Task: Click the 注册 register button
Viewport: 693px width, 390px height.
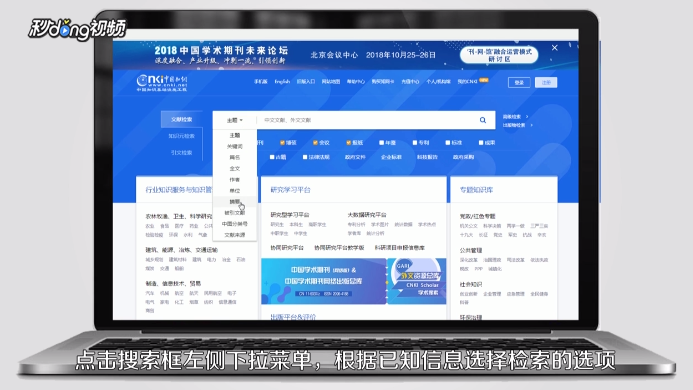Action: click(x=546, y=83)
